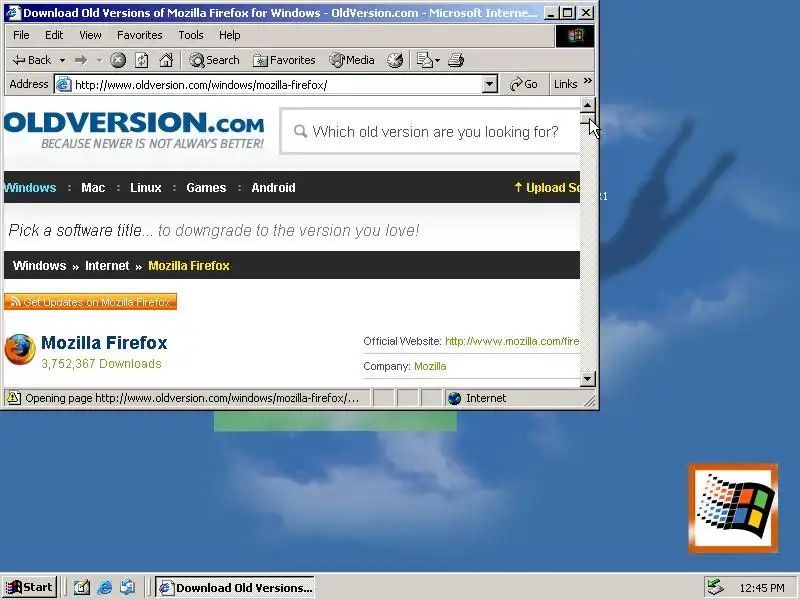Viewport: 800px width, 600px height.
Task: Click the Forward arrow toolbar icon
Action: coord(81,60)
